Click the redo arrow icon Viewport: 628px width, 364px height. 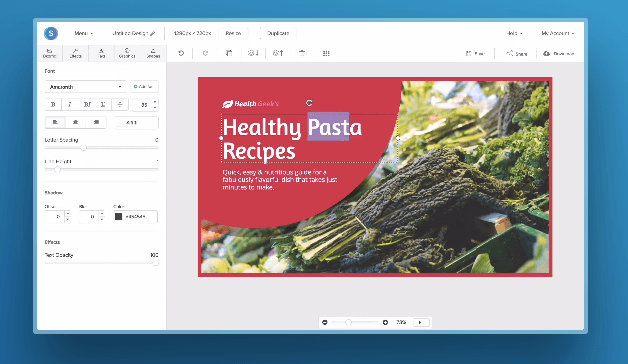tap(205, 53)
